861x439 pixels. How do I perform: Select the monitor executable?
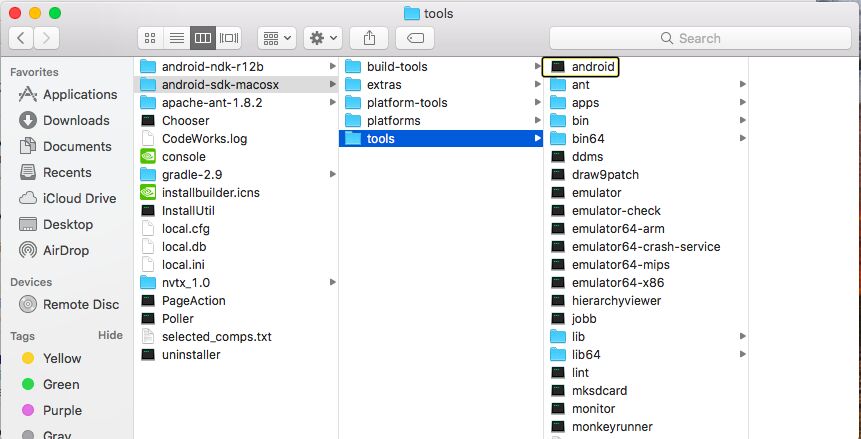tap(583, 409)
